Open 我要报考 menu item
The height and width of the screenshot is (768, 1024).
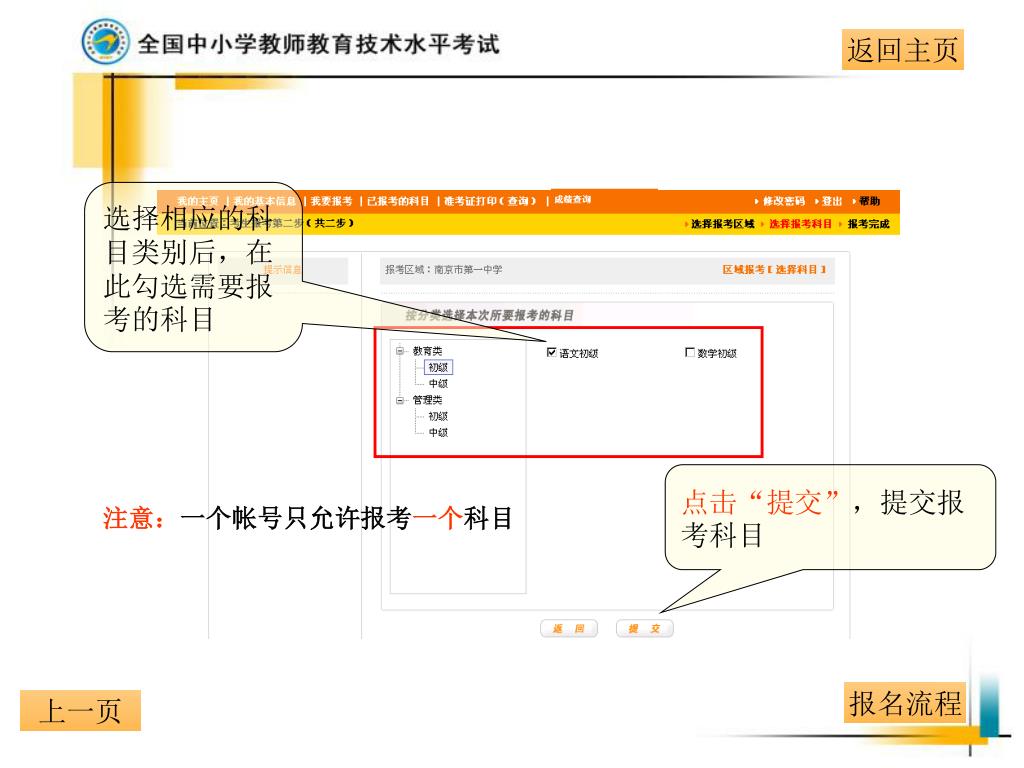(331, 201)
